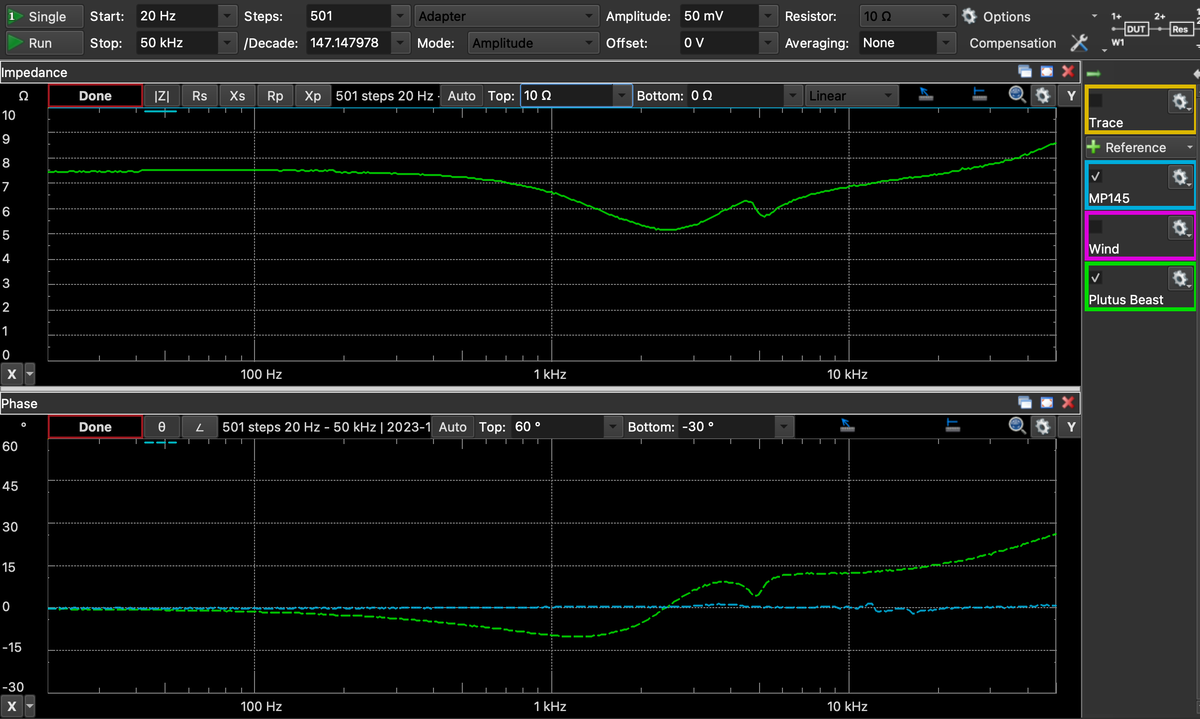Open the Linear scale dropdown
Screen dimensions: 1200x719
pos(851,95)
